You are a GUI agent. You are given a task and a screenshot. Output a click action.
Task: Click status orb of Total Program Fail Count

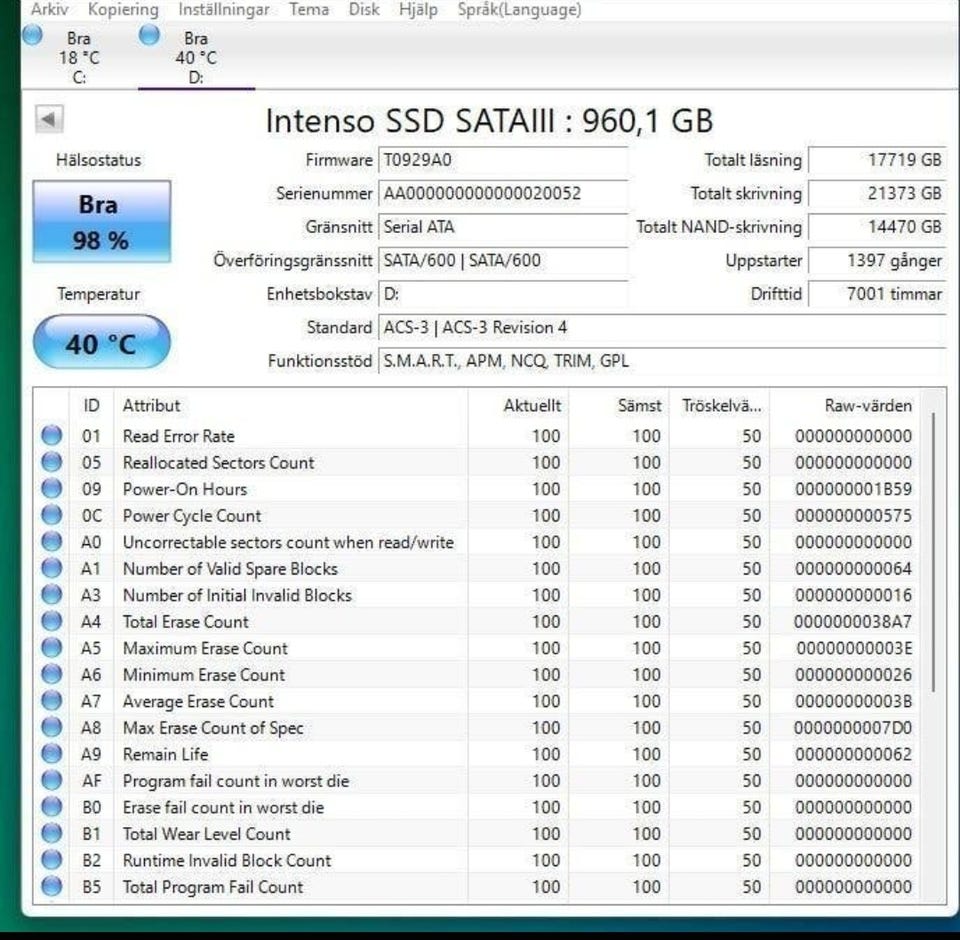click(51, 887)
